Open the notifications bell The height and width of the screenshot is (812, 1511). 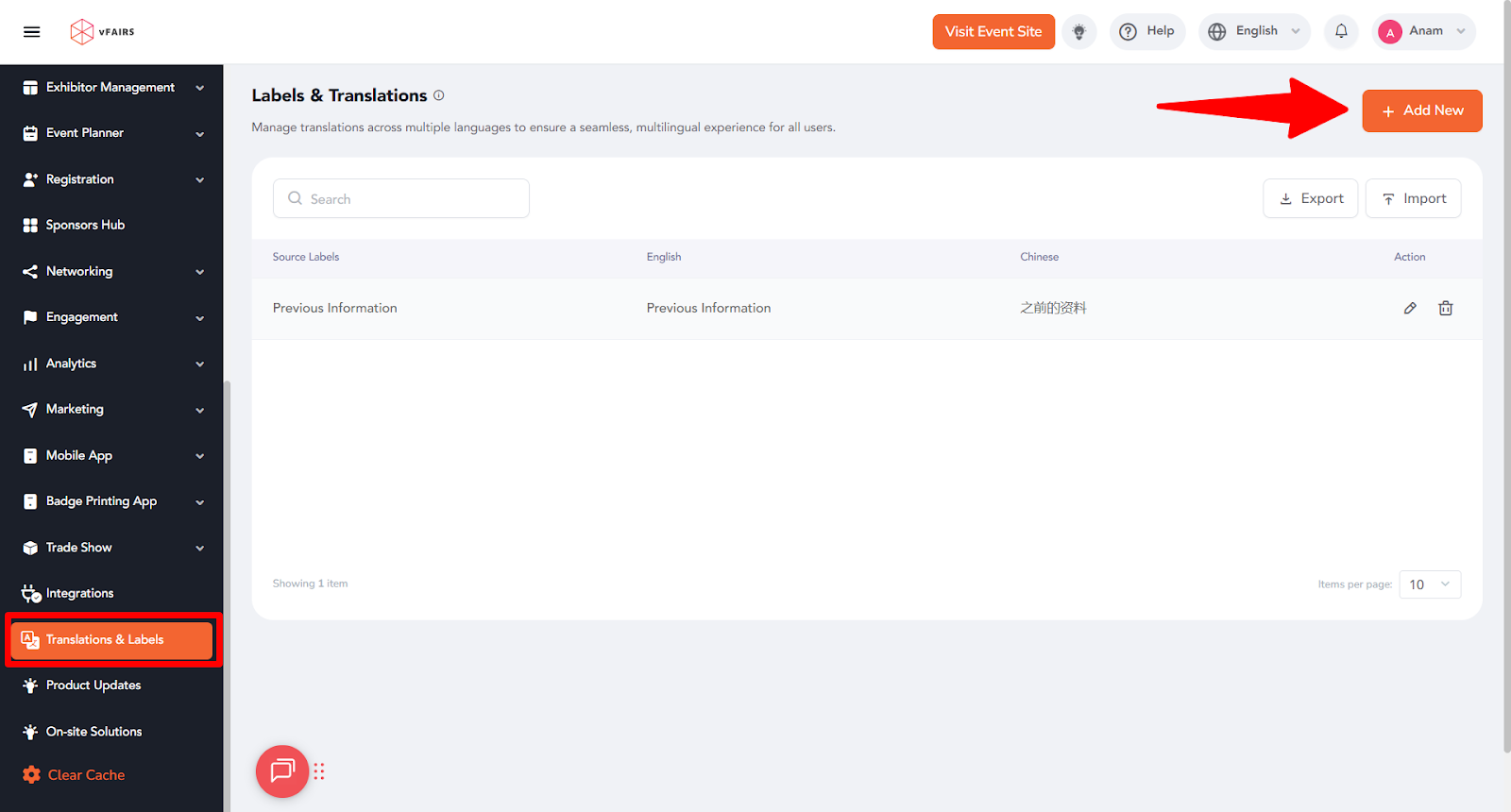[x=1341, y=31]
